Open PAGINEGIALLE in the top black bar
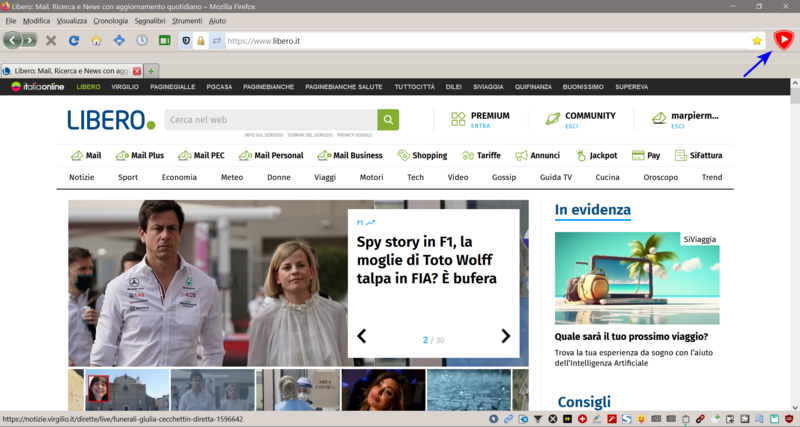The image size is (800, 427). [172, 87]
